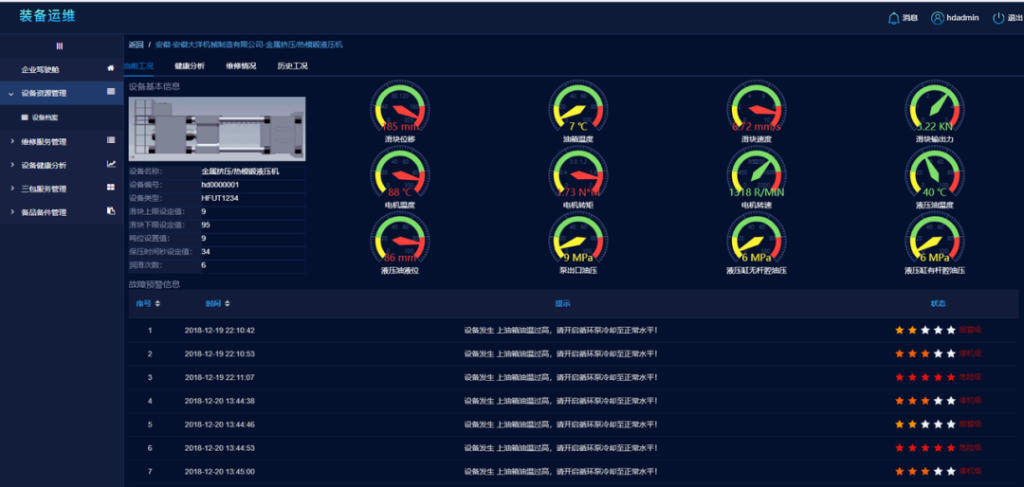The image size is (1024, 487).
Task: Expand the 设备健康分析 menu chevron
Action: [x=12, y=165]
